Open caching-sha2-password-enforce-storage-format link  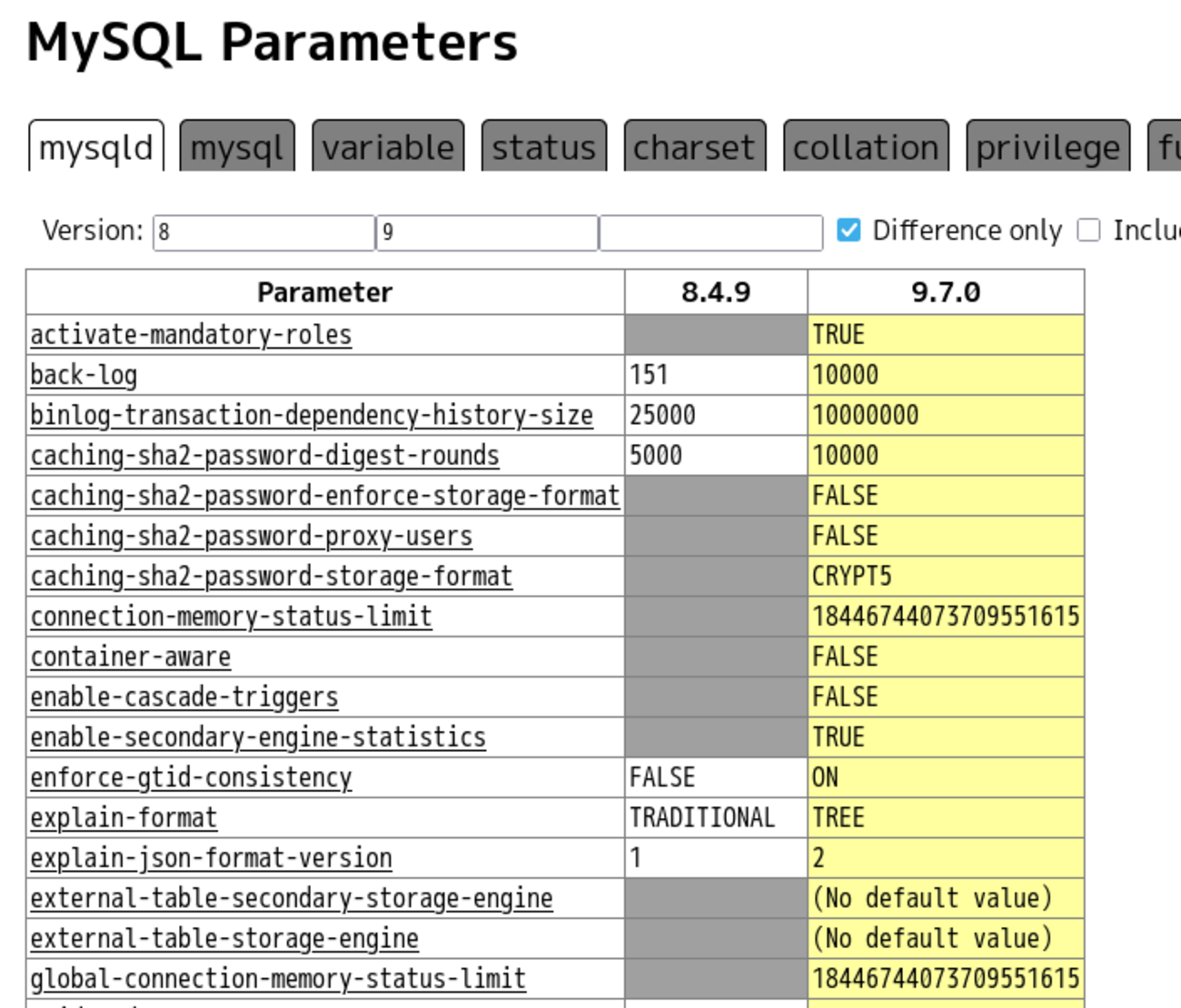325,496
